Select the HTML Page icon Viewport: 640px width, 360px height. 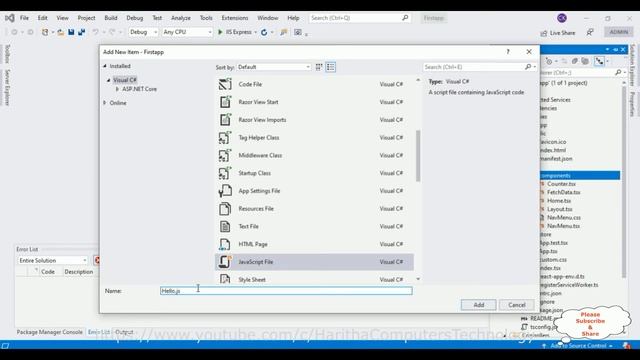point(225,244)
